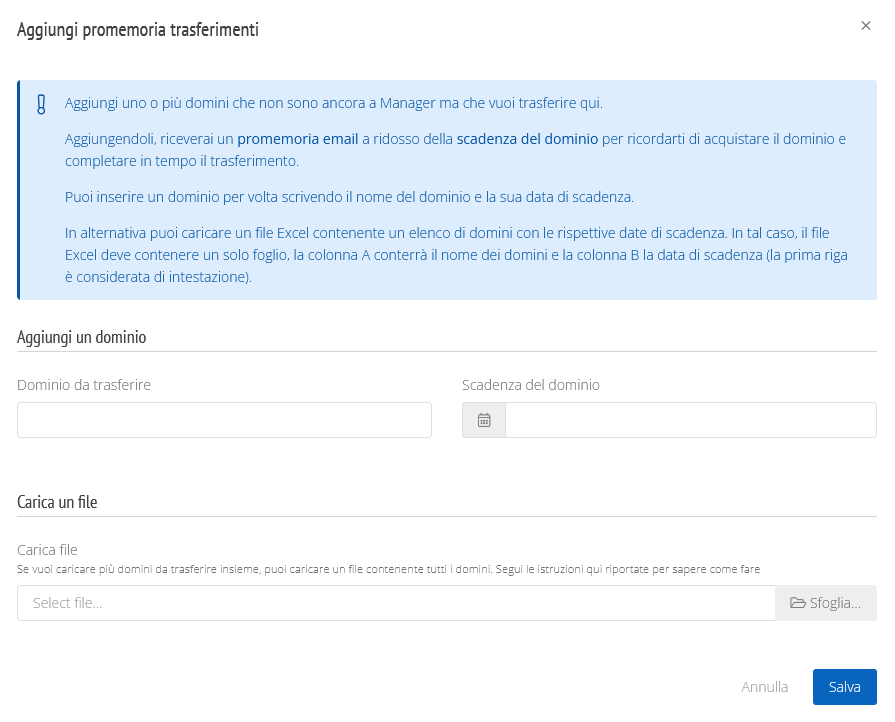Click the 'Dominio da trasferire' field label
This screenshot has height=722, width=895.
[x=84, y=385]
